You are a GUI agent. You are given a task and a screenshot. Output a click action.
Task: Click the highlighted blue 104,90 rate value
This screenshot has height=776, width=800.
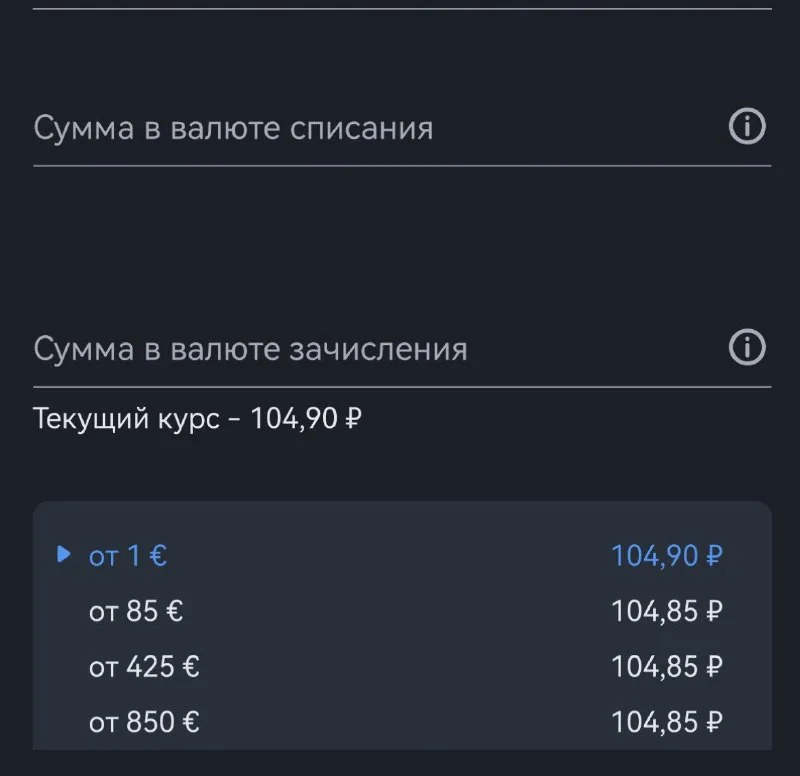coord(656,556)
